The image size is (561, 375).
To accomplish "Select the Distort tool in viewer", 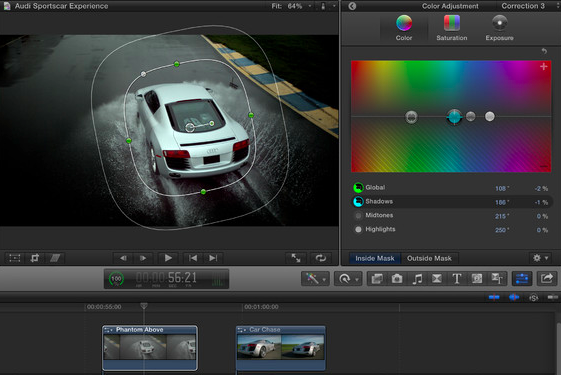I will (x=55, y=258).
